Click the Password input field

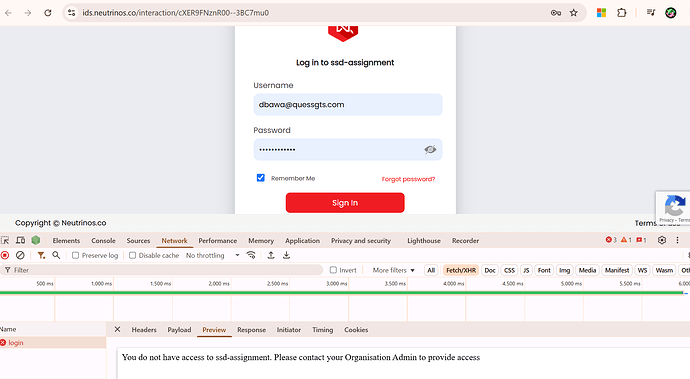click(x=348, y=150)
